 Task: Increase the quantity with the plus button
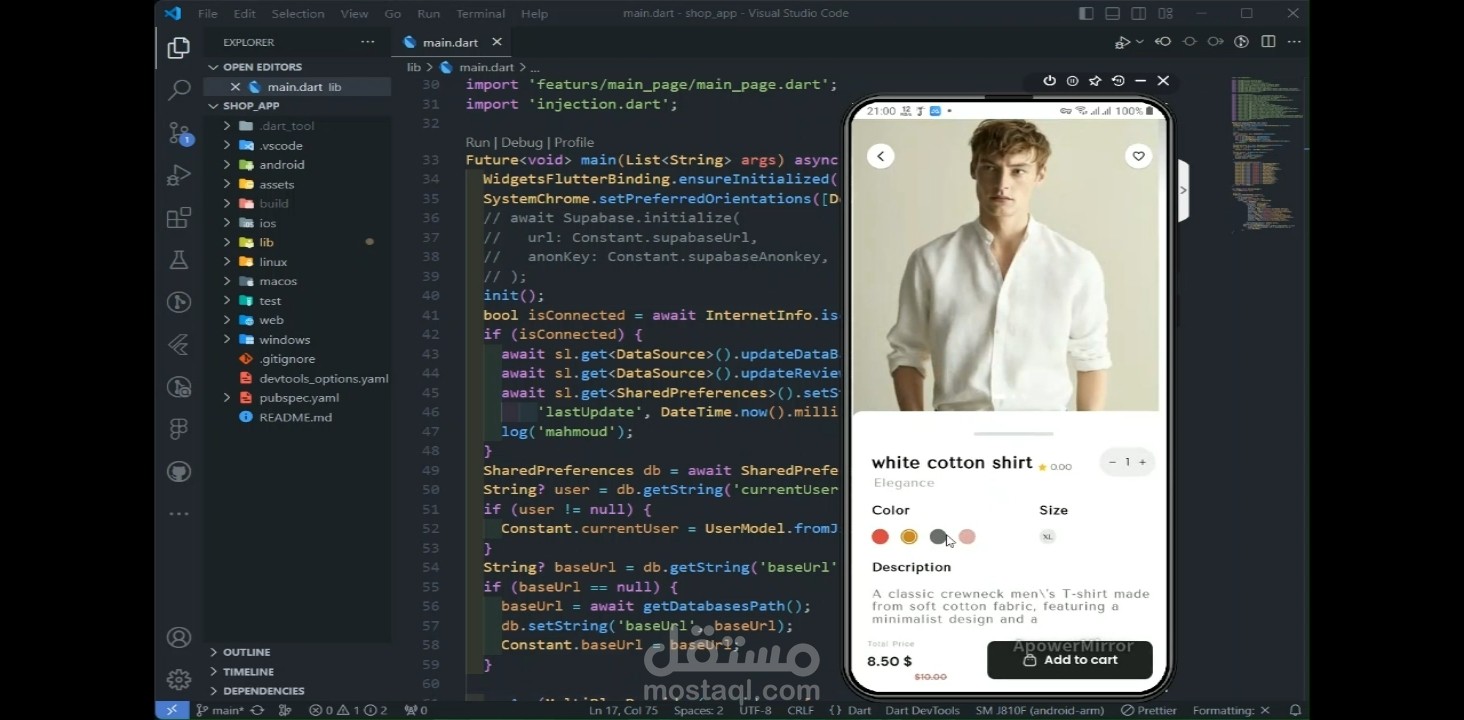[x=1142, y=462]
